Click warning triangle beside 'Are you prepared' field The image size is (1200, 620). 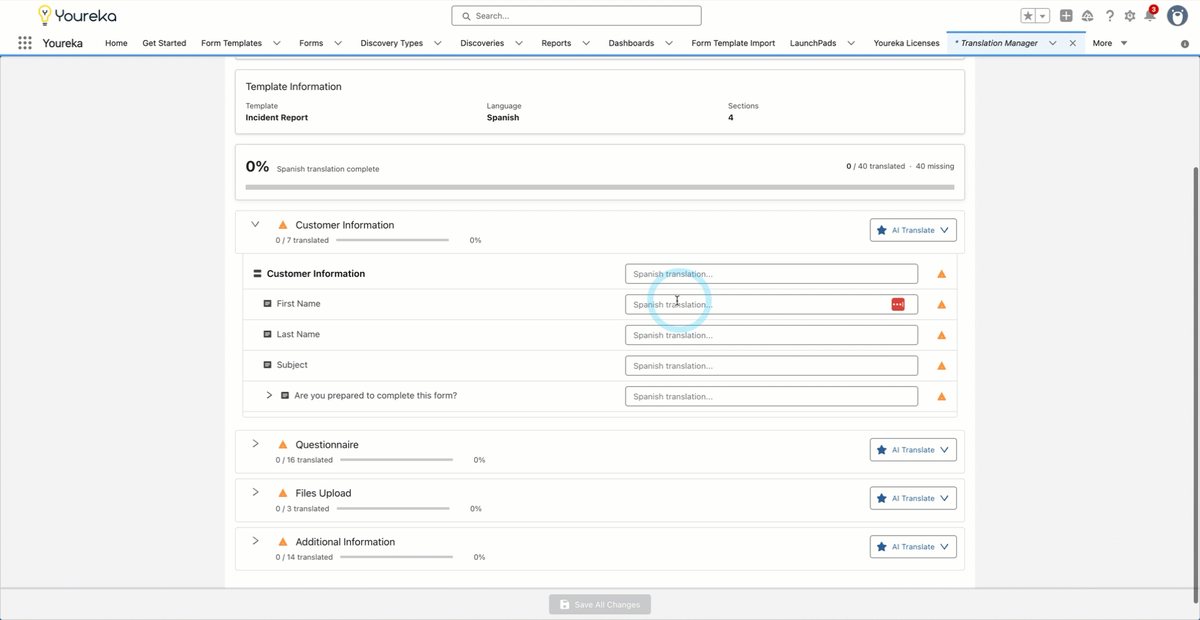(x=941, y=397)
